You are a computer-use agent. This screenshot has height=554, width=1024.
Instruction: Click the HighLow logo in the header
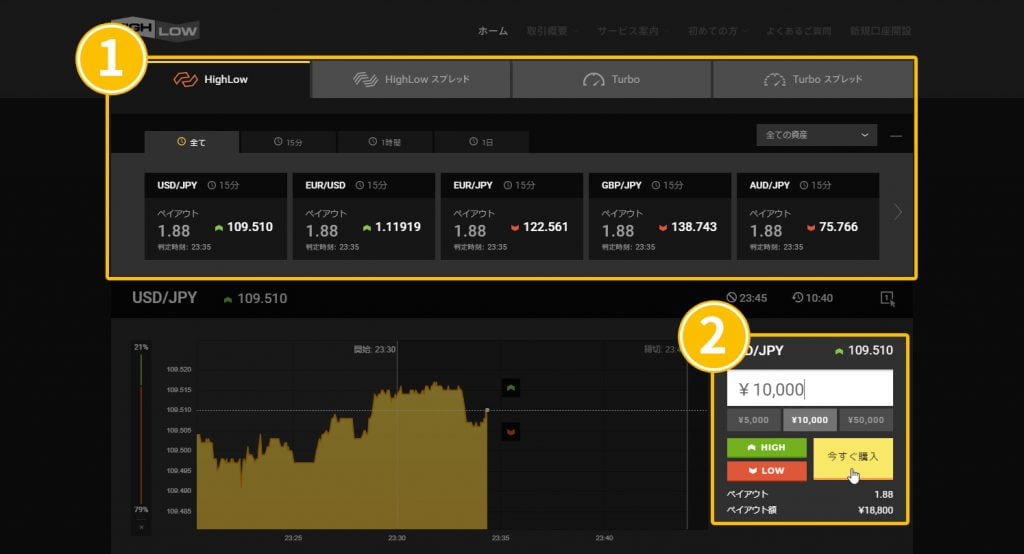tap(157, 30)
